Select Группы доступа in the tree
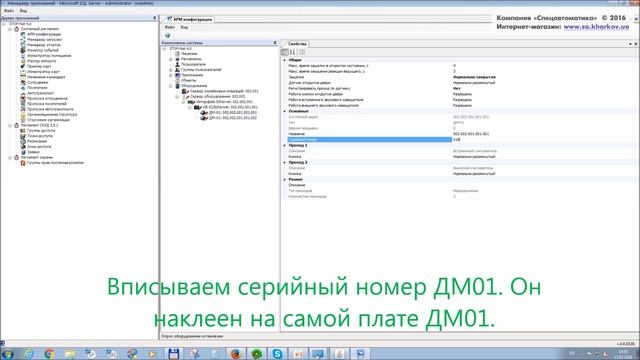 pos(41,131)
